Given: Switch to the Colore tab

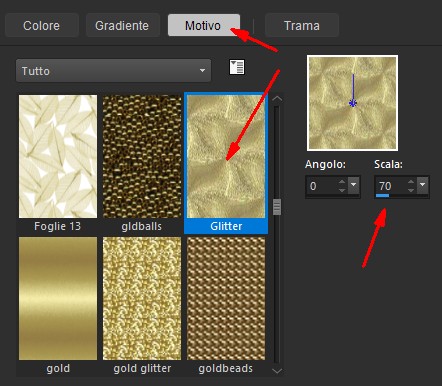Looking at the screenshot, I should coord(42,25).
